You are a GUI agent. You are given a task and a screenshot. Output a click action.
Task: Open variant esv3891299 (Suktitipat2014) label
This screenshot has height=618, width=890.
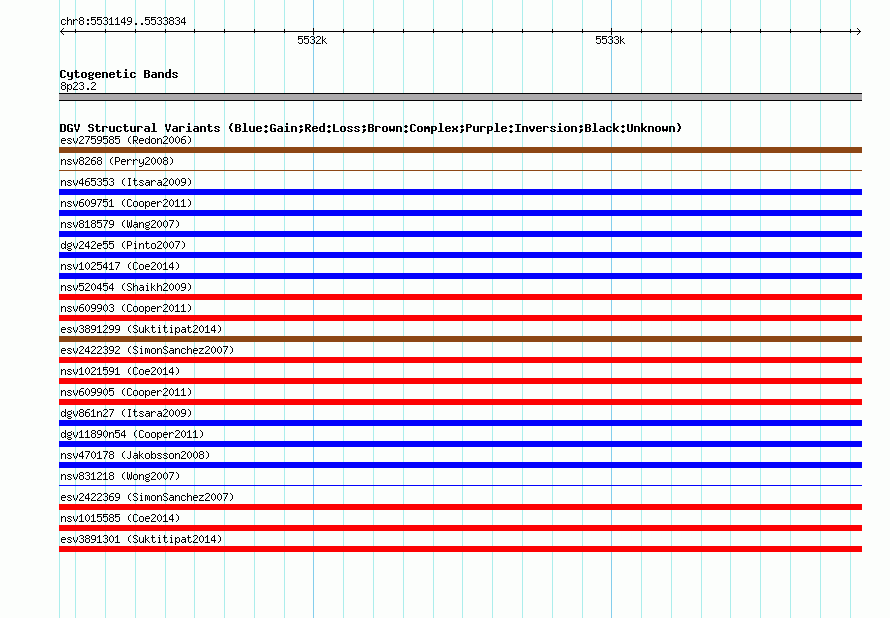pos(141,329)
